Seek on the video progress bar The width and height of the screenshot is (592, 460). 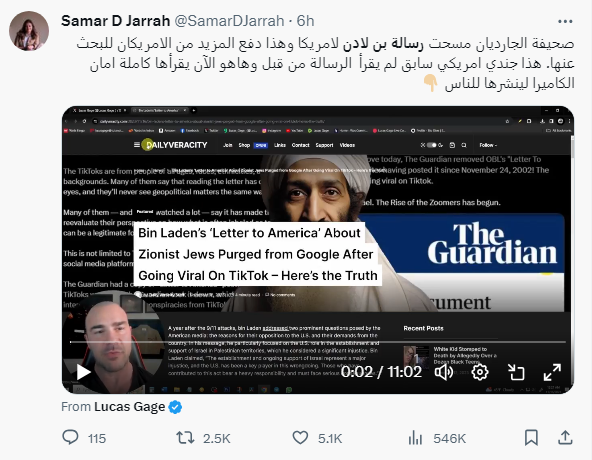tap(318, 342)
